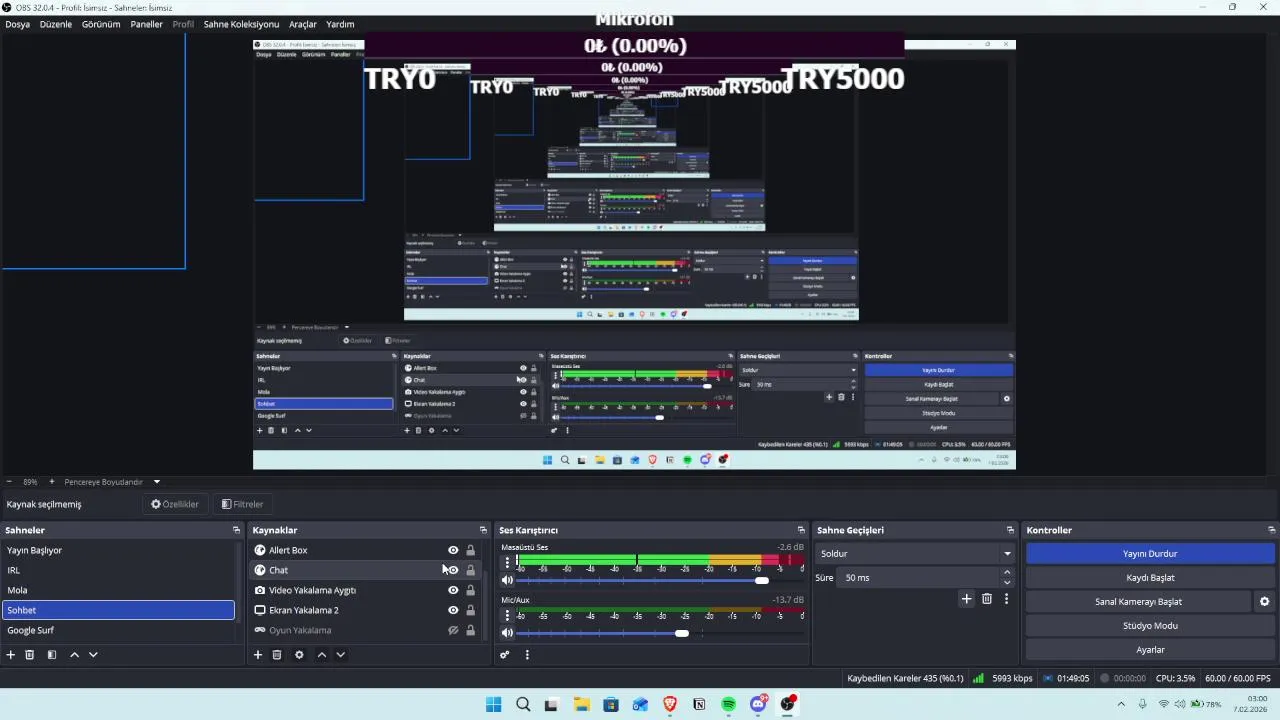Viewport: 1280px width, 720px height.
Task: Zoom out the preview with the minus icon
Action: (x=9, y=482)
